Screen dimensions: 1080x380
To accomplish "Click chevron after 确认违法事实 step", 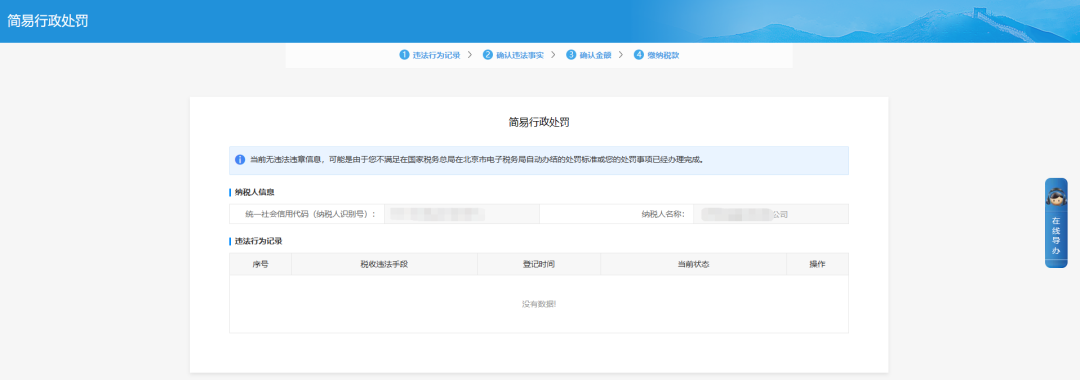I will pyautogui.click(x=553, y=55).
